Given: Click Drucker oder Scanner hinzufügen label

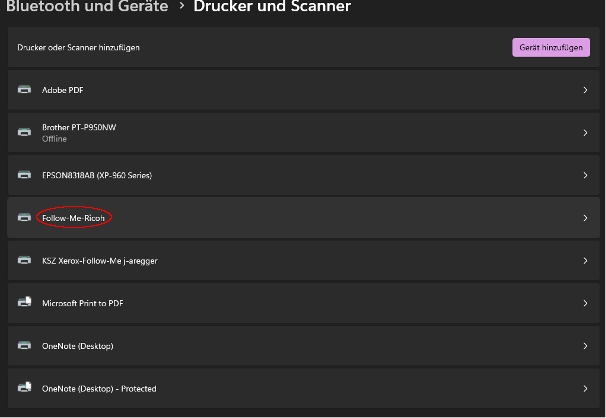Looking at the screenshot, I should [x=78, y=48].
